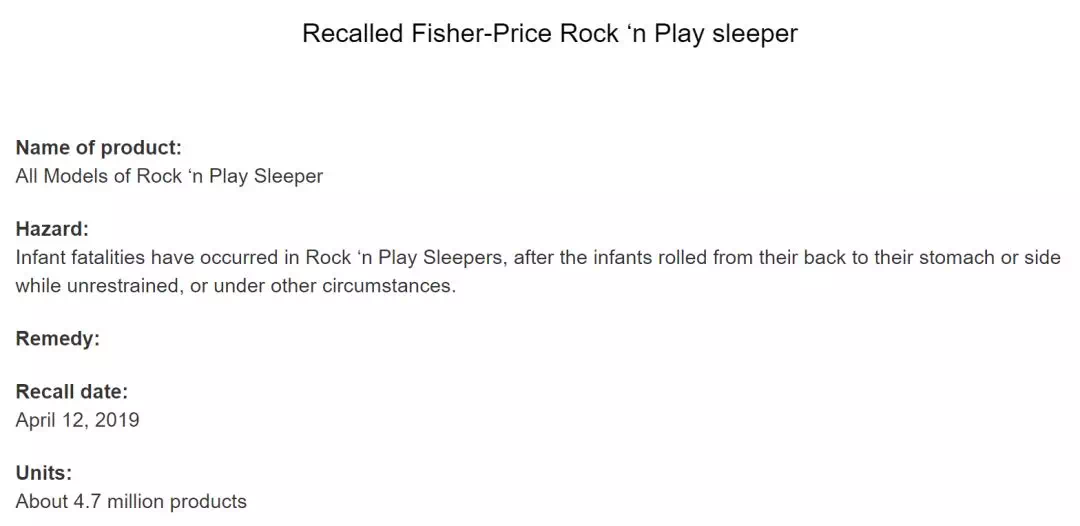Select the 'Name of product:' label

coord(98,148)
